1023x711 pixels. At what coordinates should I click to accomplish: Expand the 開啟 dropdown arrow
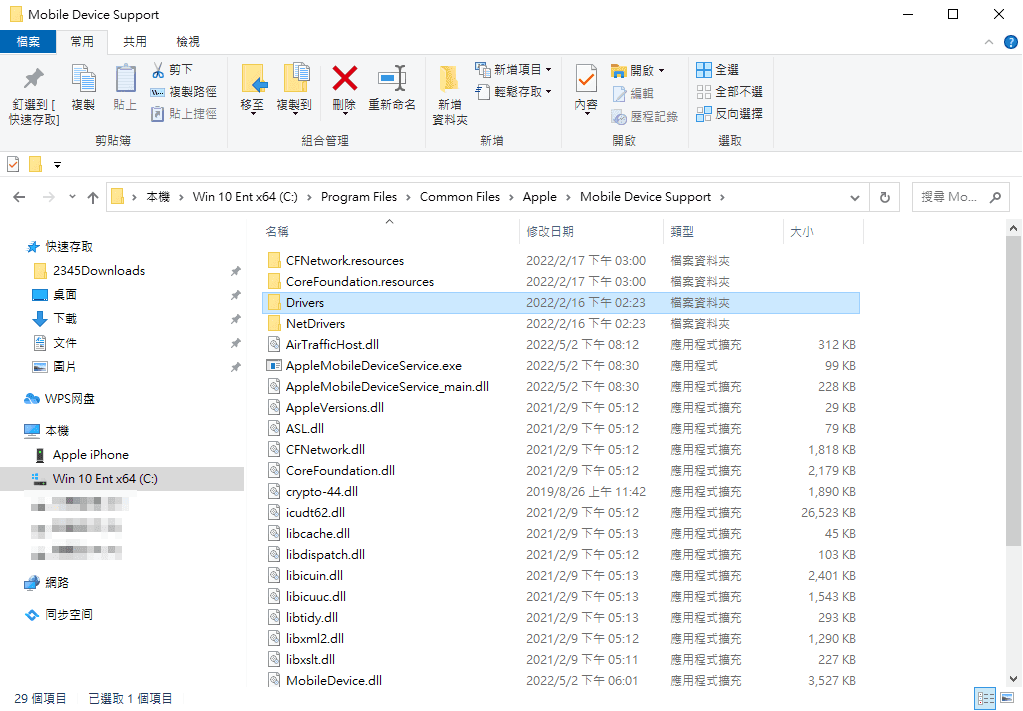pyautogui.click(x=661, y=71)
